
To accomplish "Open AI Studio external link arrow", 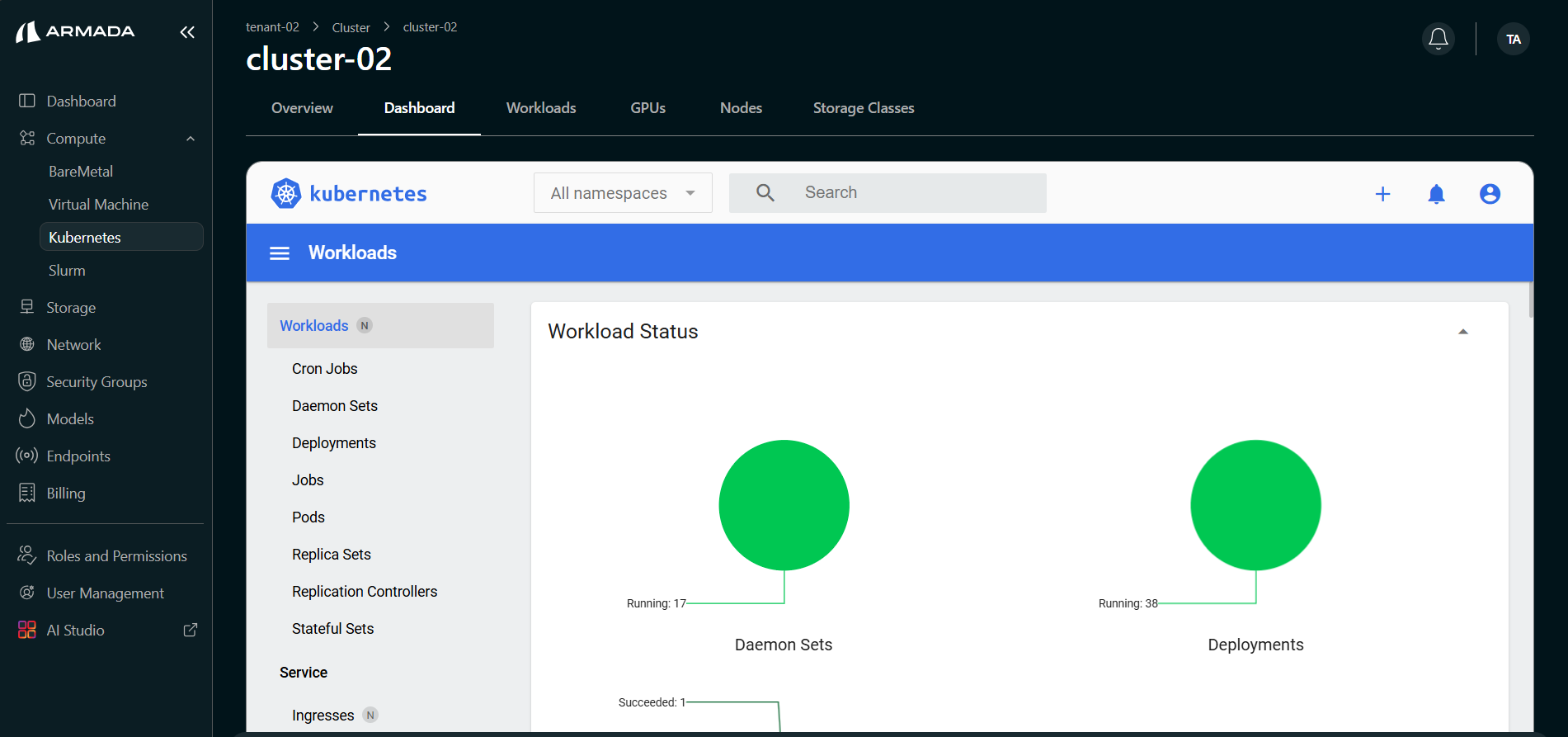I will 191,630.
